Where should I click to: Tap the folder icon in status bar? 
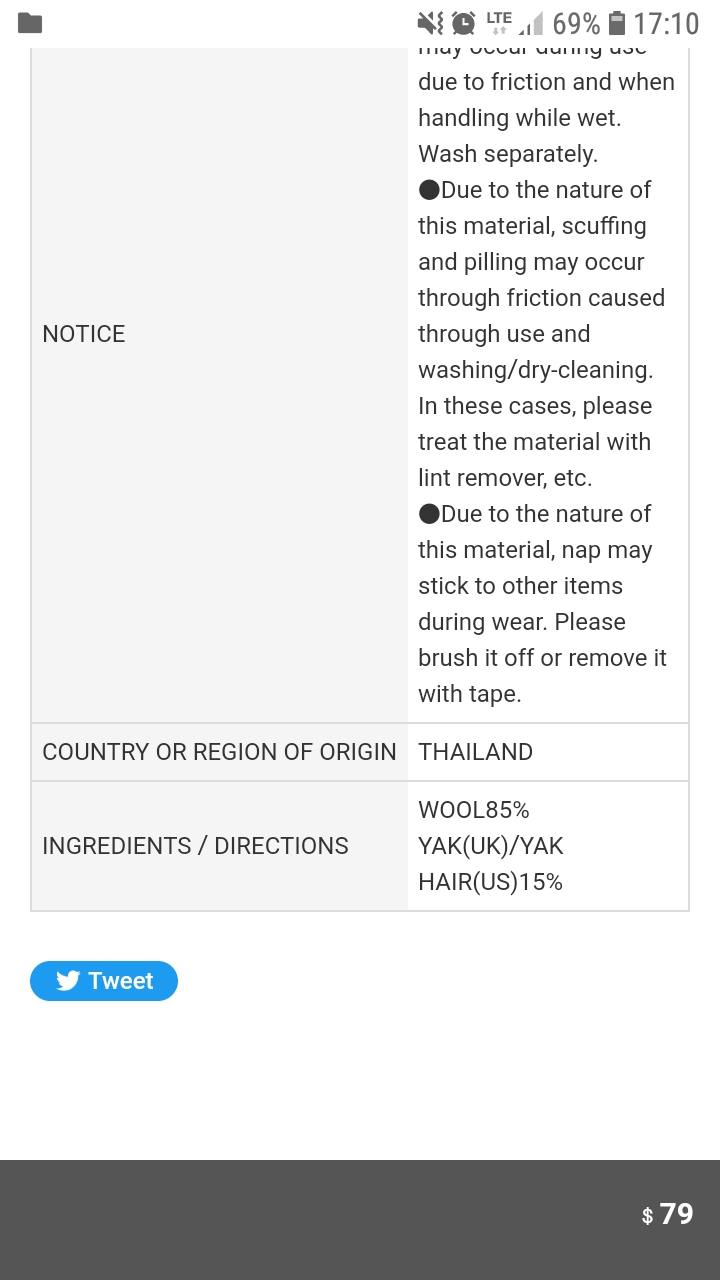click(x=30, y=23)
